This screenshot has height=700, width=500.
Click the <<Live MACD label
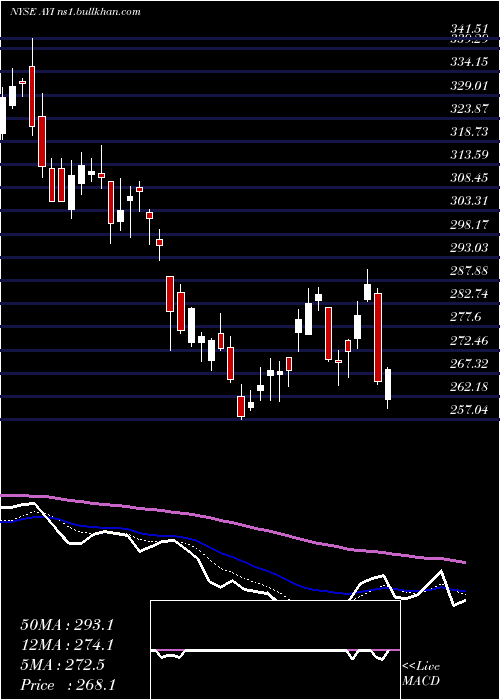tap(421, 674)
